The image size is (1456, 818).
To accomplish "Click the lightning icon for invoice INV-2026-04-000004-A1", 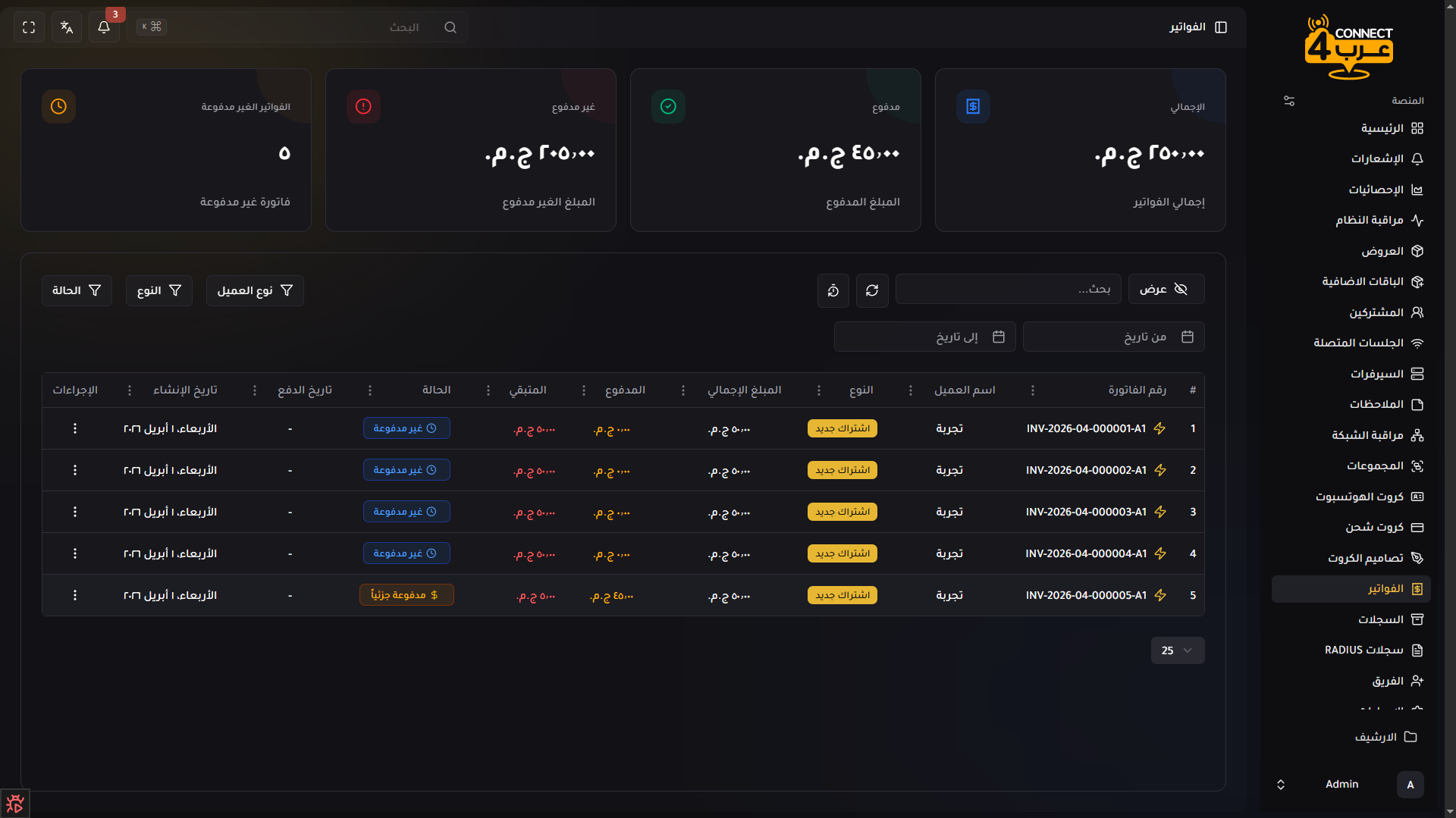I will [1160, 553].
